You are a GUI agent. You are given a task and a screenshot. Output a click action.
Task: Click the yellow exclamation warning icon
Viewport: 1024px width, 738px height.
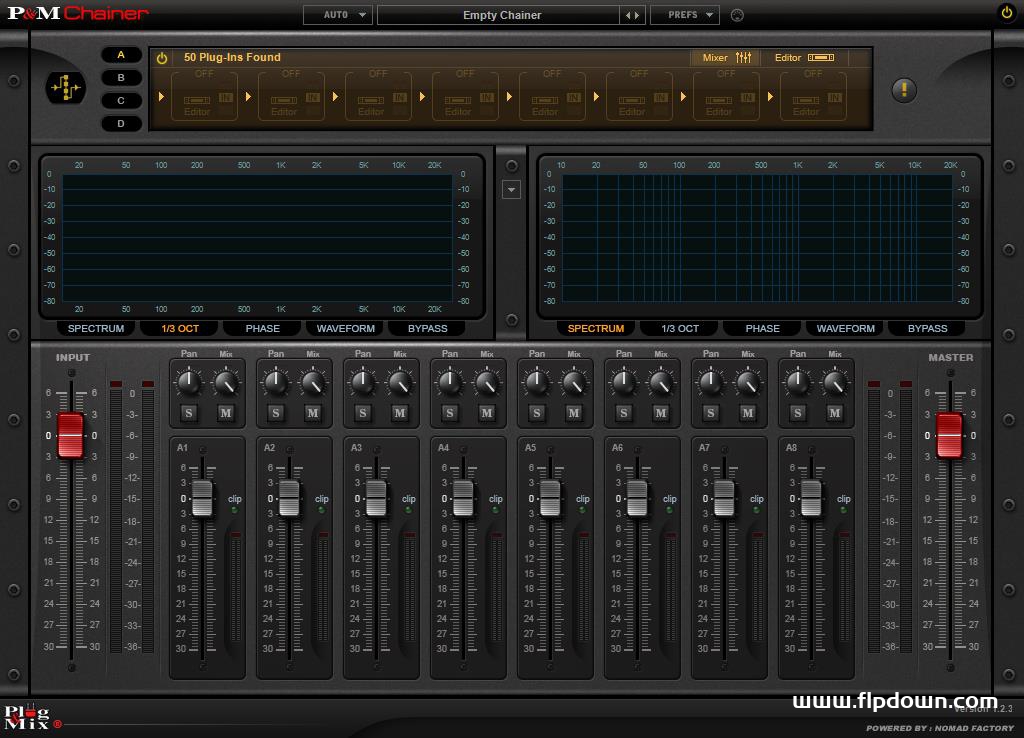tap(903, 90)
